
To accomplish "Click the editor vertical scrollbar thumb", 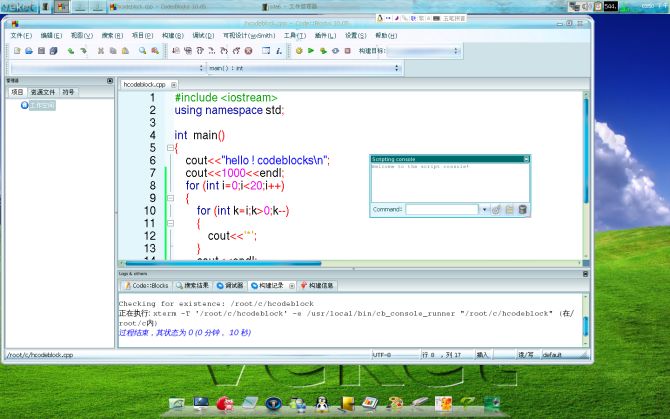I will pos(586,151).
